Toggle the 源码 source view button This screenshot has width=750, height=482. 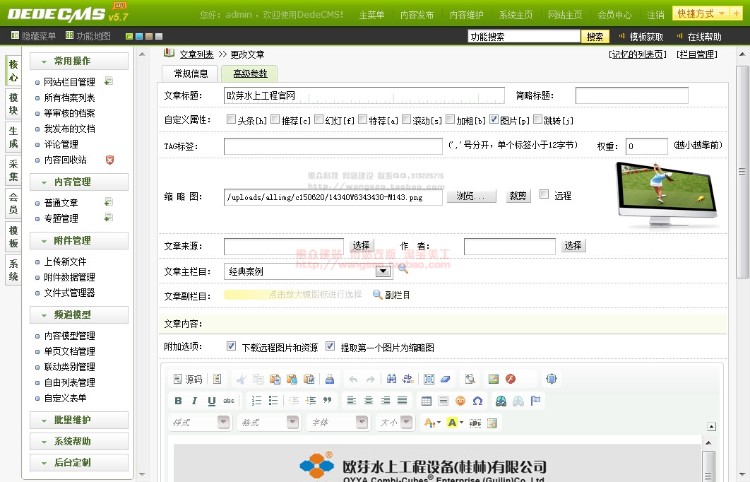pos(188,379)
